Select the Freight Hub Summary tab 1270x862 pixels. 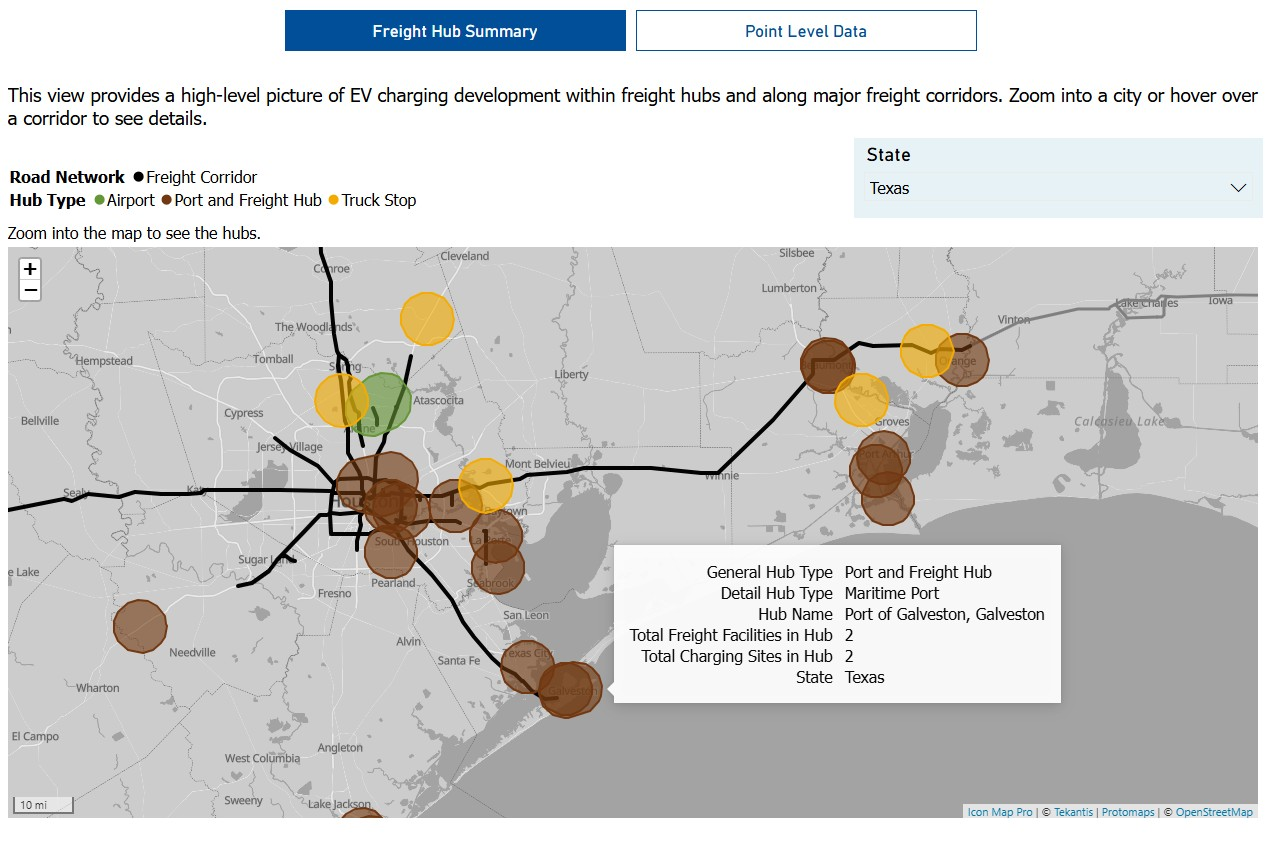(455, 31)
